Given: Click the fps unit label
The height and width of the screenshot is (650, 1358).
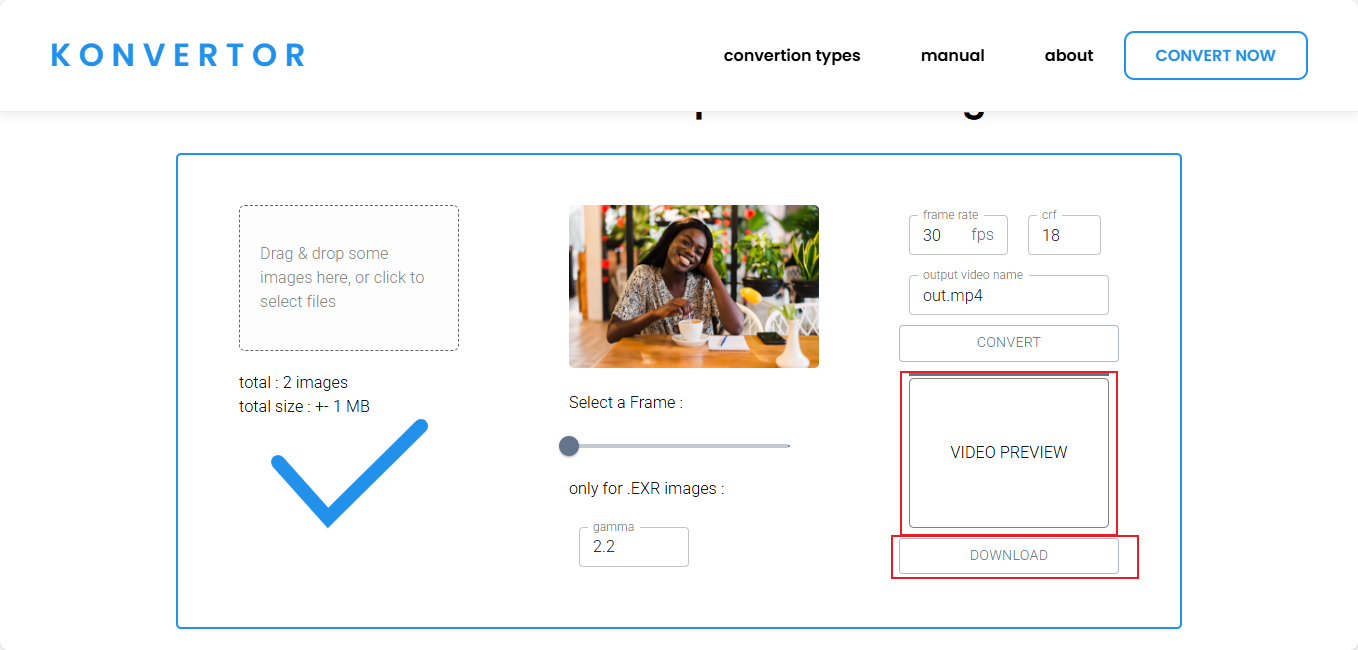Looking at the screenshot, I should pos(979,235).
